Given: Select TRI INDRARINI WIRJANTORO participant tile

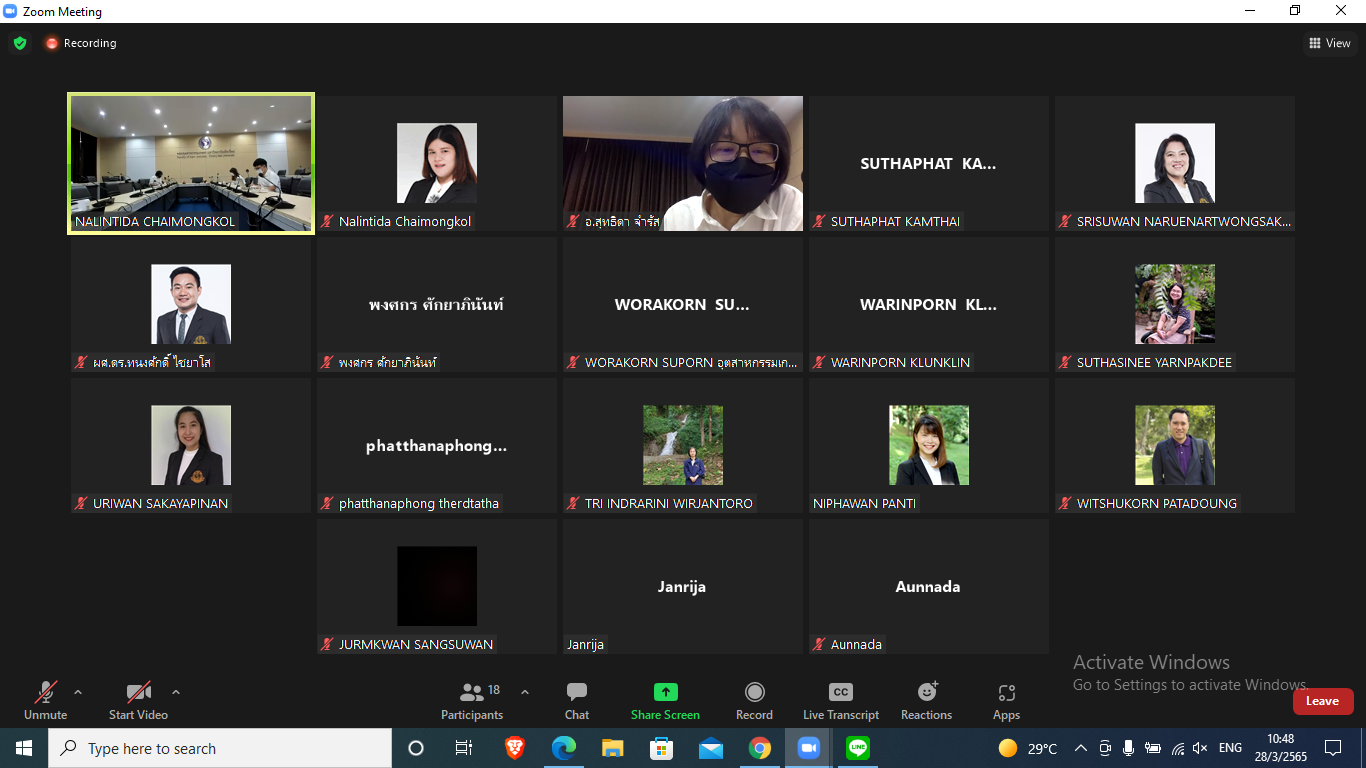Looking at the screenshot, I should tap(683, 445).
